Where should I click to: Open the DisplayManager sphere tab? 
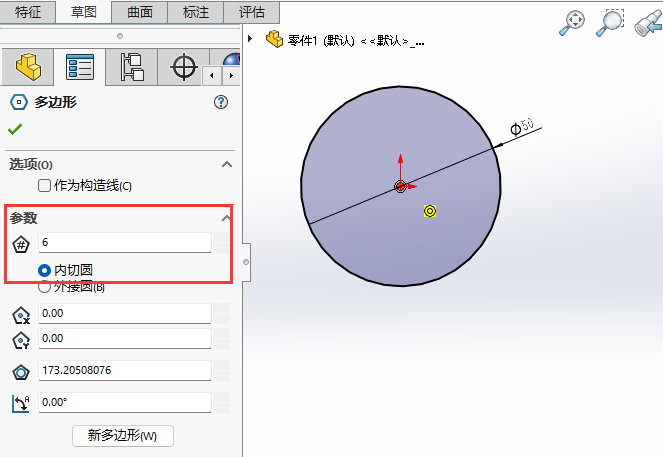(231, 59)
